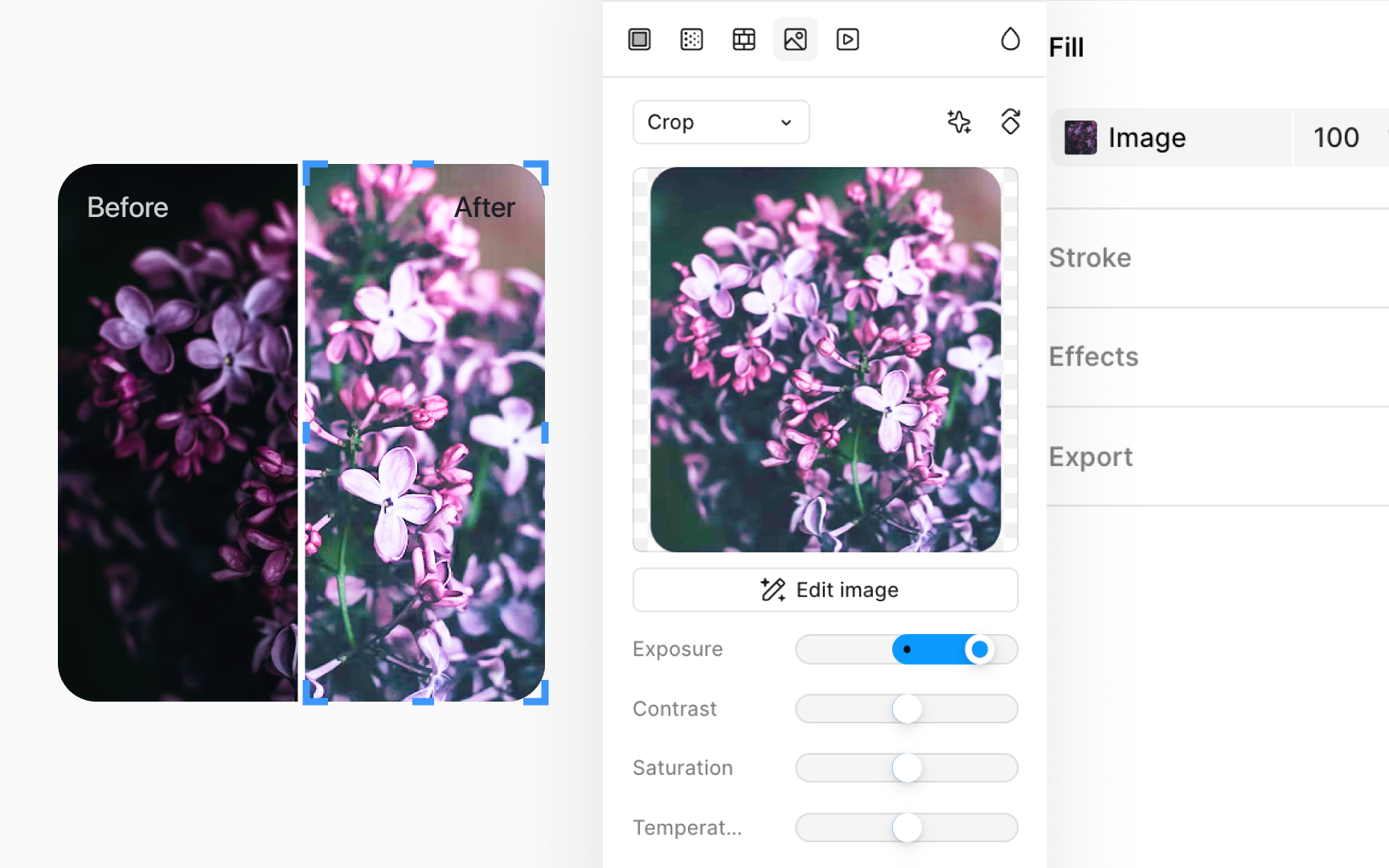Click the Saturation slider handle
This screenshot has height=868, width=1389.
coord(907,768)
